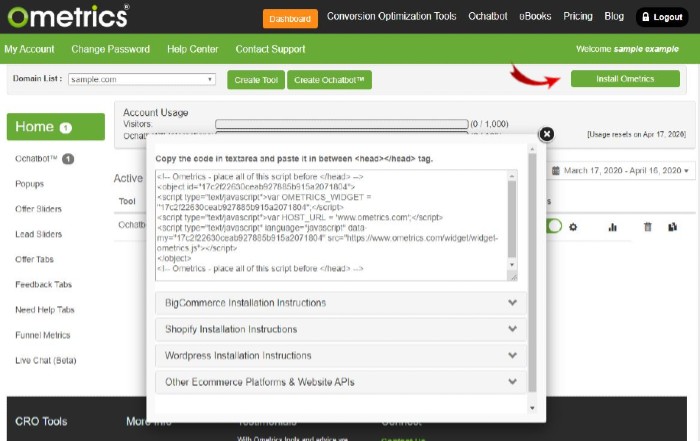Select Funnel Metrics in the sidebar

point(43,335)
